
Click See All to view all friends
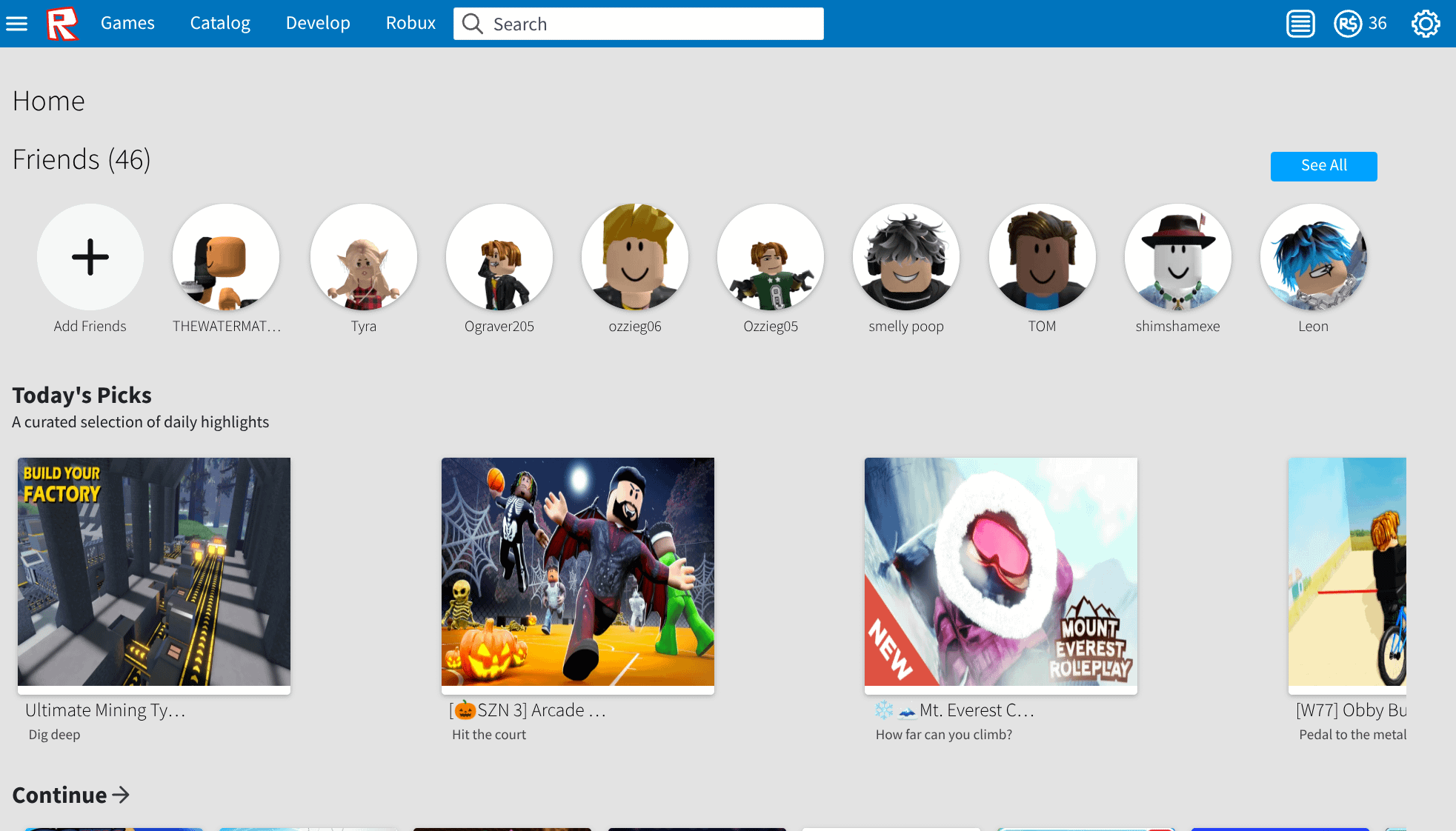pos(1323,166)
